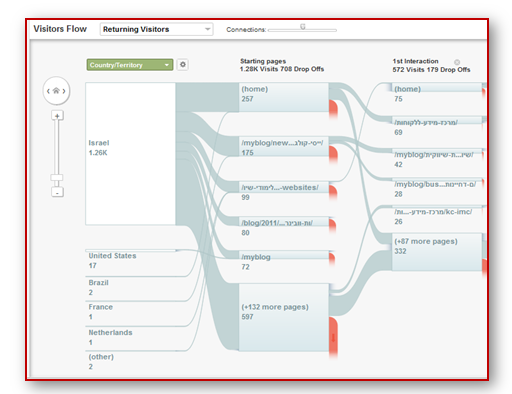The image size is (512, 394).
Task: Click the gear settings icon beside Country/Territory
Action: [183, 64]
